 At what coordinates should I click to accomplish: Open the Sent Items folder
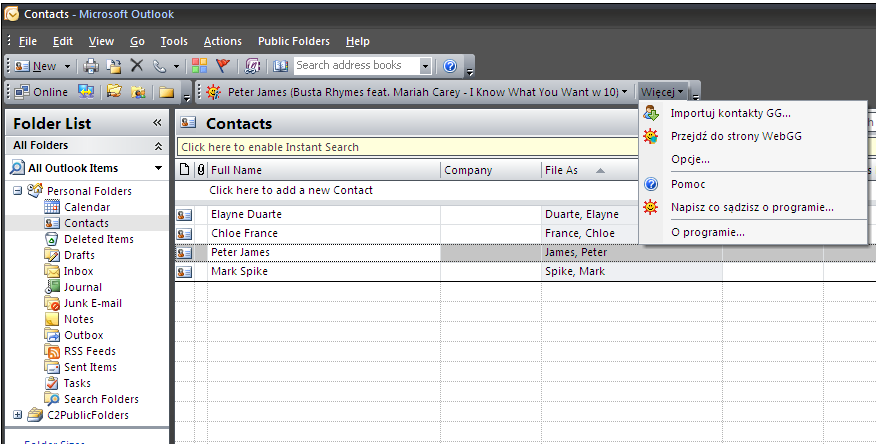(x=90, y=367)
